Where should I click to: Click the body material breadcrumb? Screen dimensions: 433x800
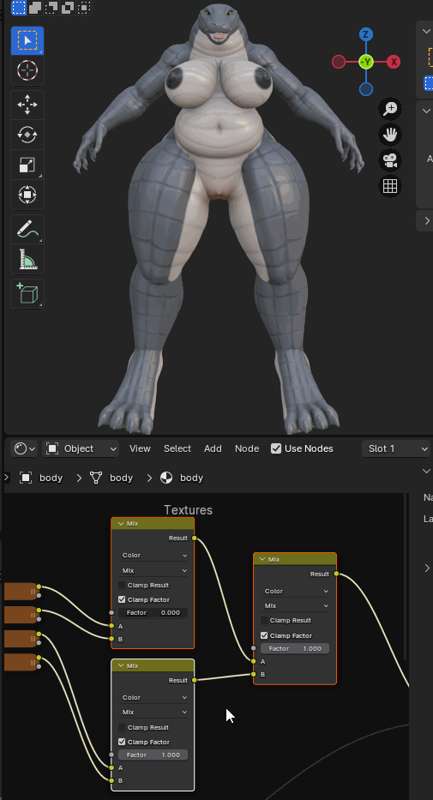pos(182,478)
